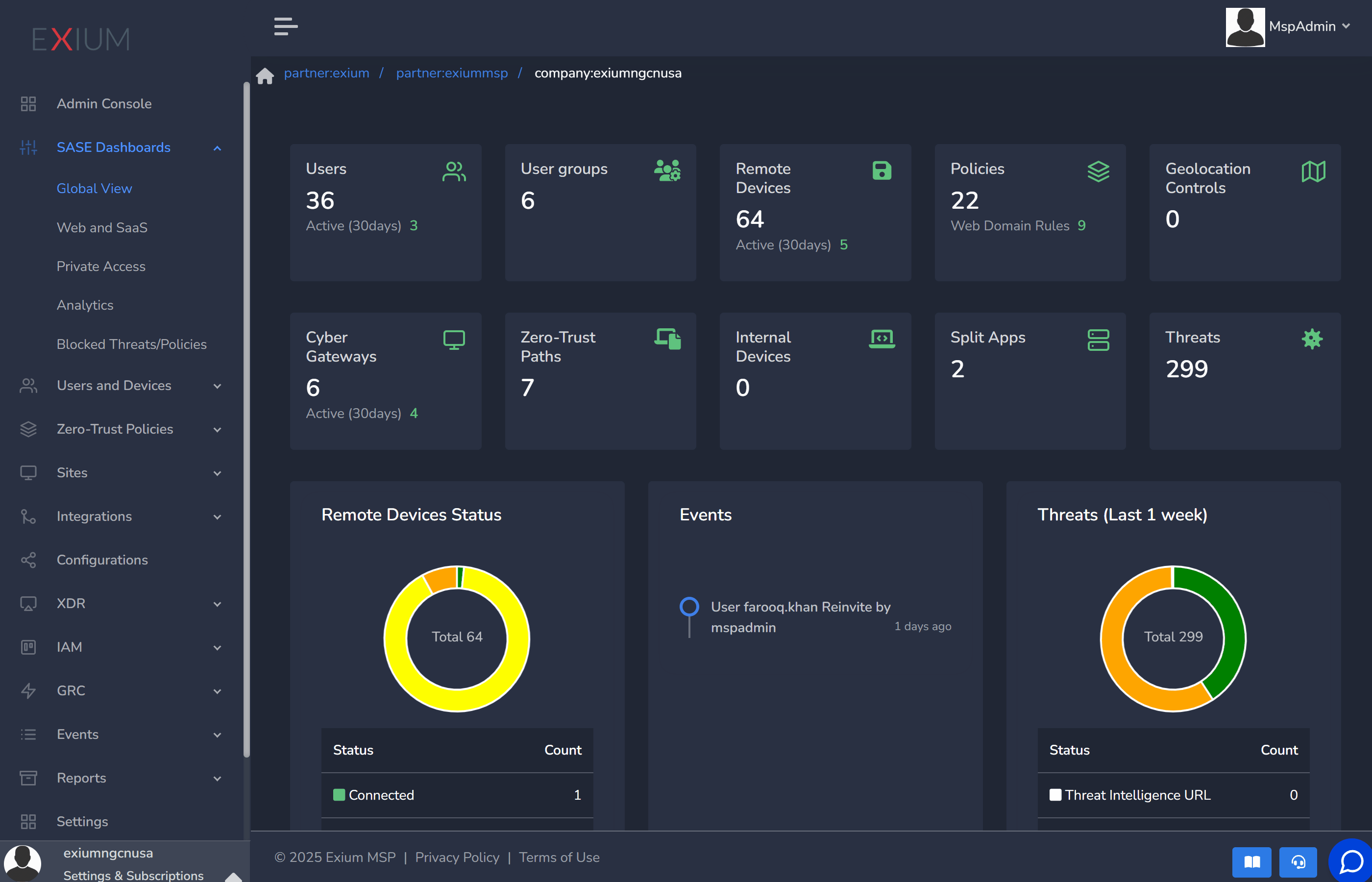Screen dimensions: 1372x882
Task: Follow the partner:exiummsp breadcrumb link
Action: 452,73
